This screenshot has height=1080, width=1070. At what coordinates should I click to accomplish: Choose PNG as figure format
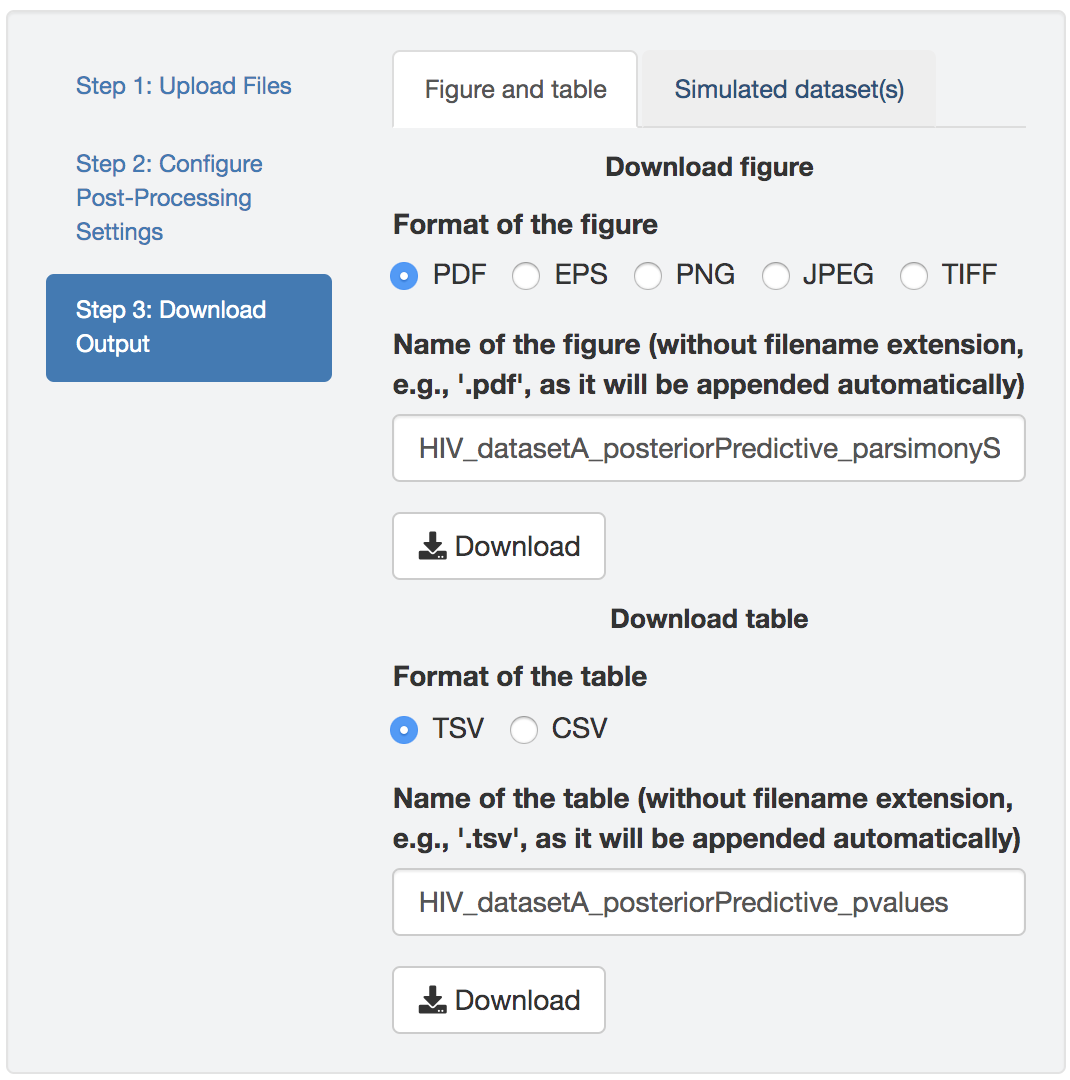click(648, 276)
